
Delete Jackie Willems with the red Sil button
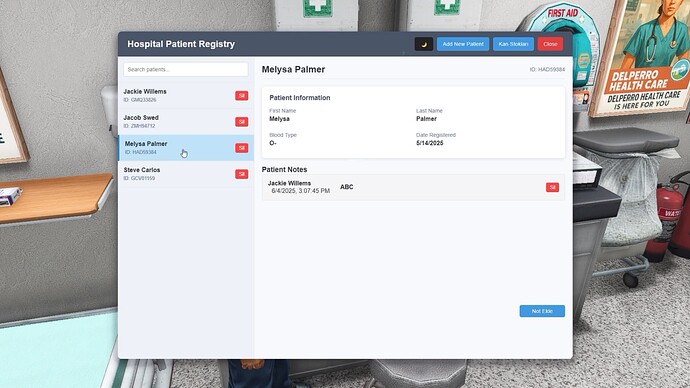(242, 95)
